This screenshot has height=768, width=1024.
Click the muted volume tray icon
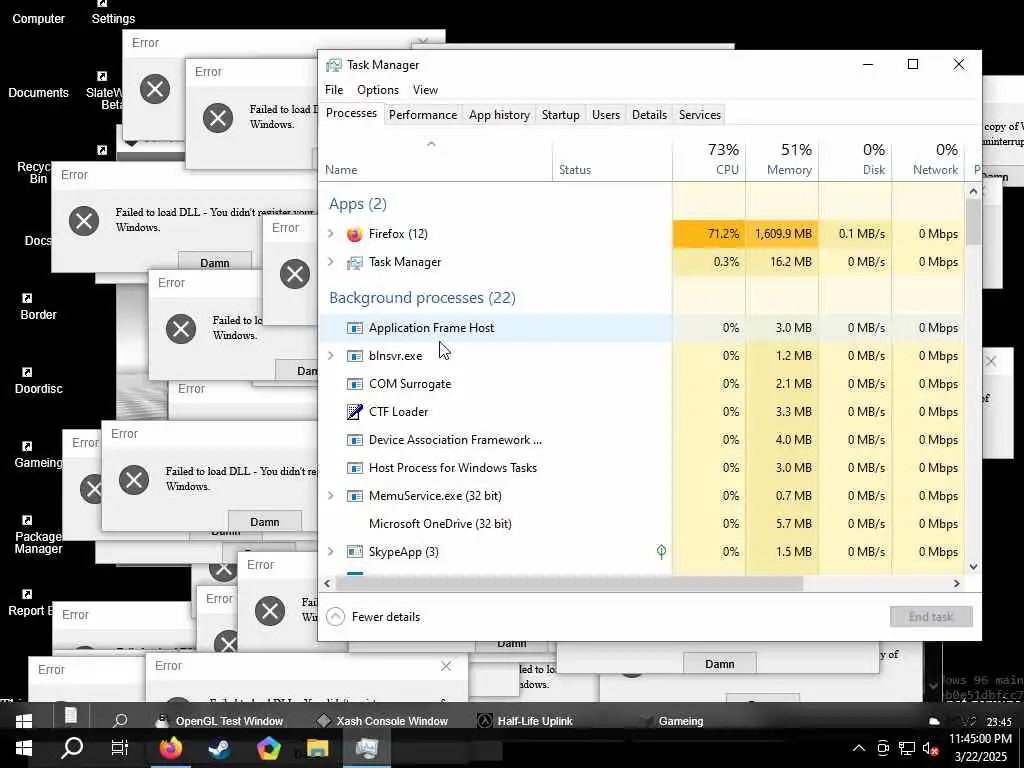[931, 748]
